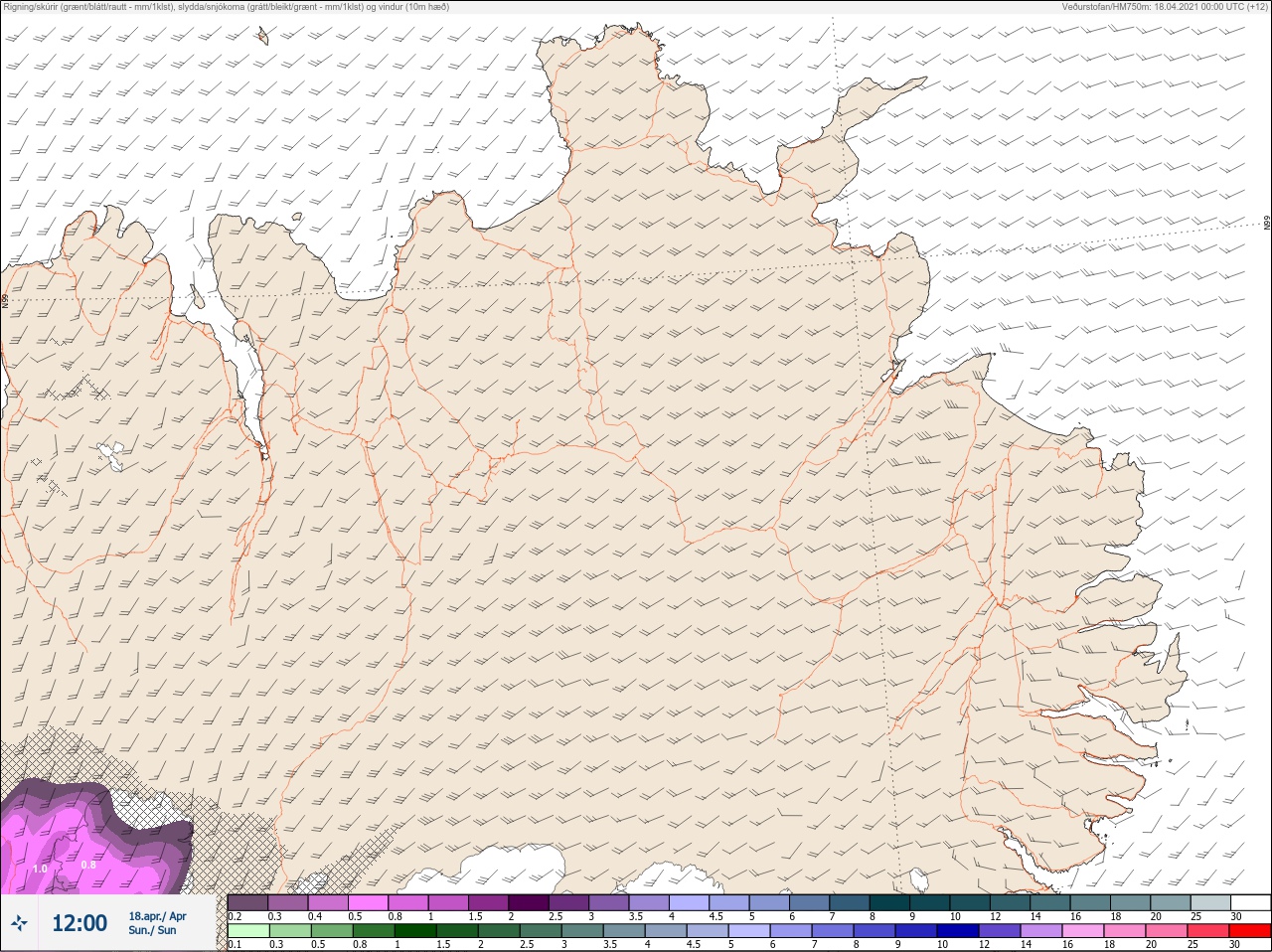Click the 12:00 forecast time label
Image resolution: width=1272 pixels, height=952 pixels.
(x=79, y=923)
